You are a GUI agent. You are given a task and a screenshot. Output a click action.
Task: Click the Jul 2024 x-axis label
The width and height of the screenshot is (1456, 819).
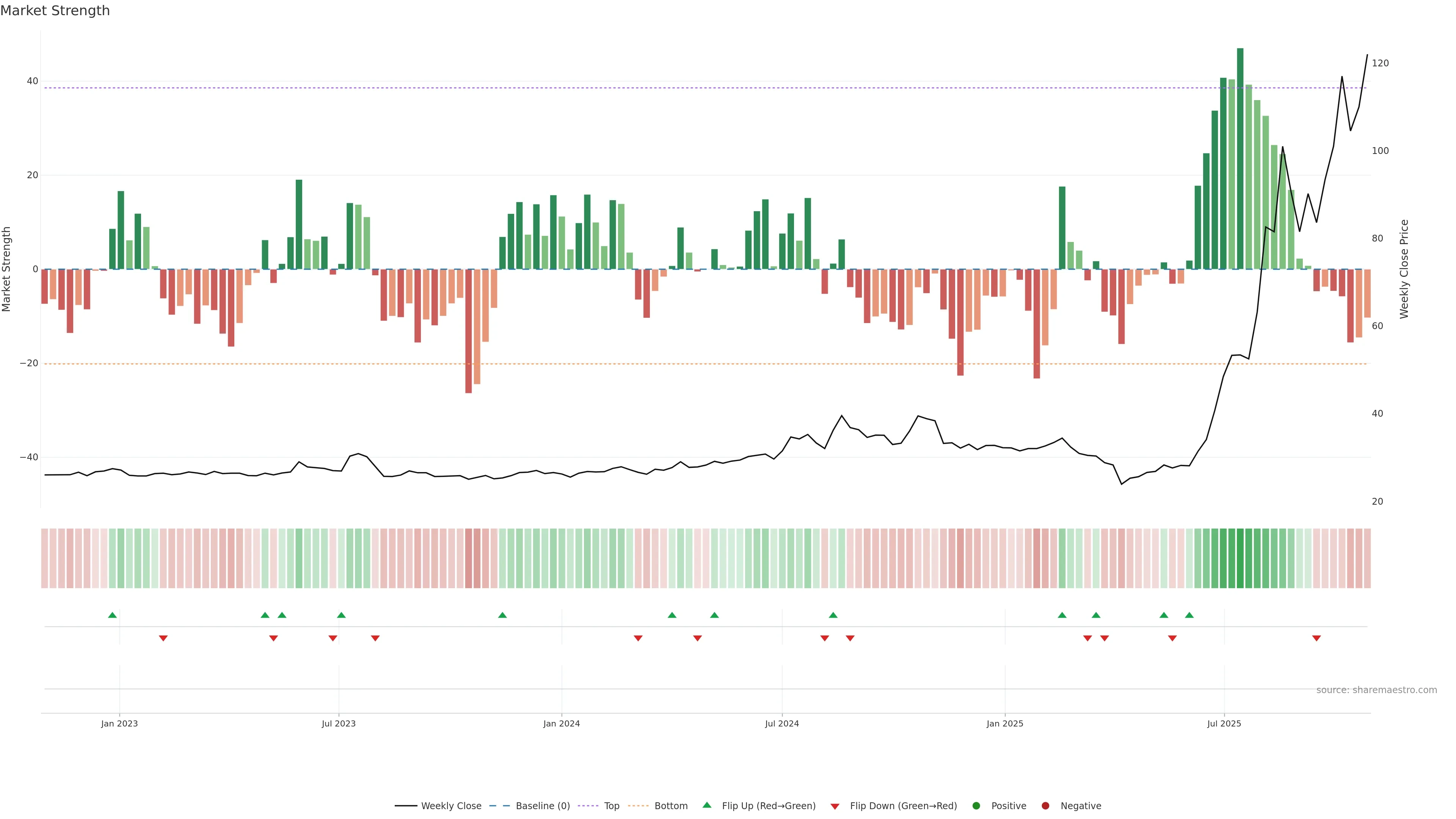pos(782,723)
